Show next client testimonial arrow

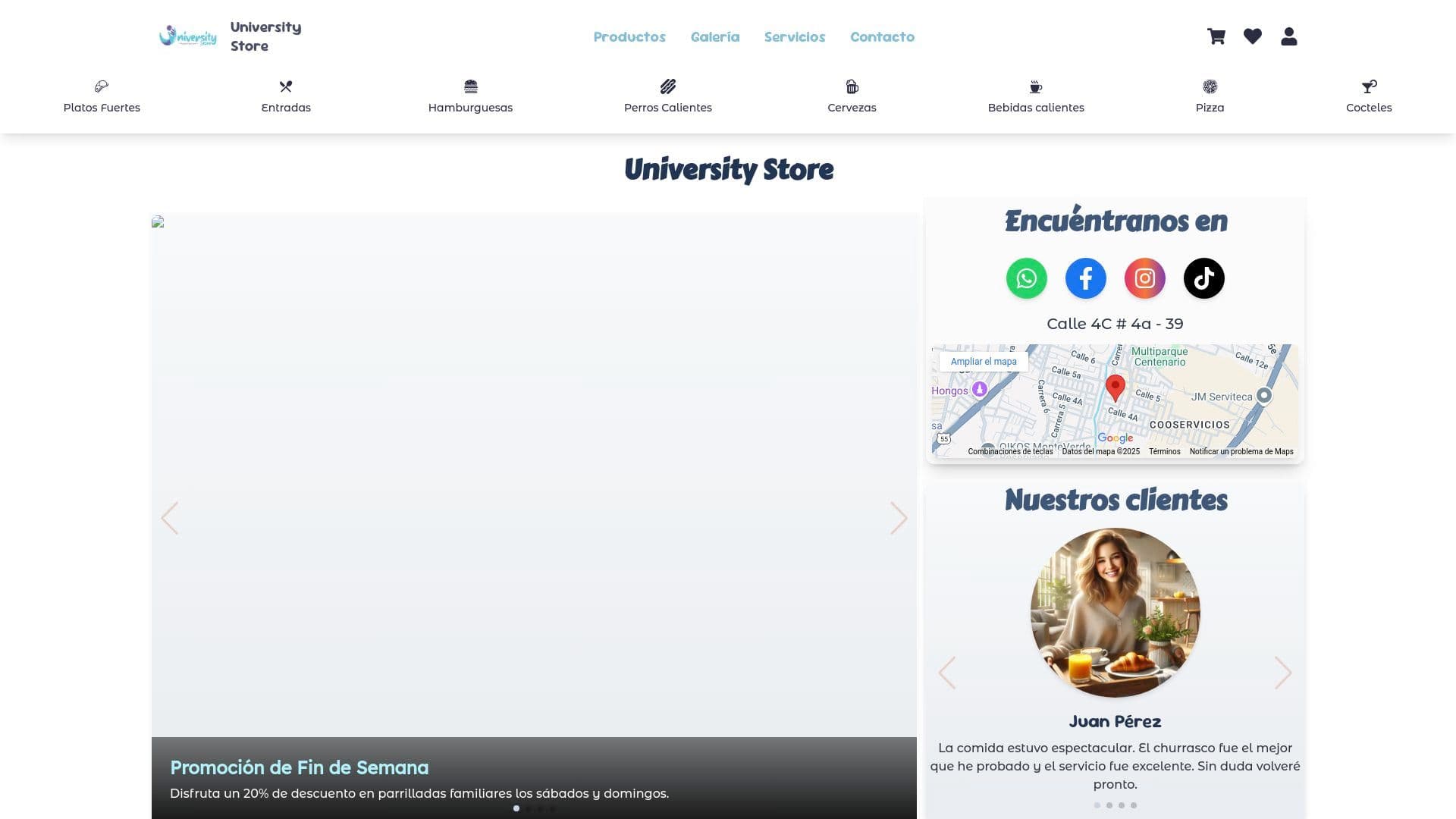click(1283, 673)
